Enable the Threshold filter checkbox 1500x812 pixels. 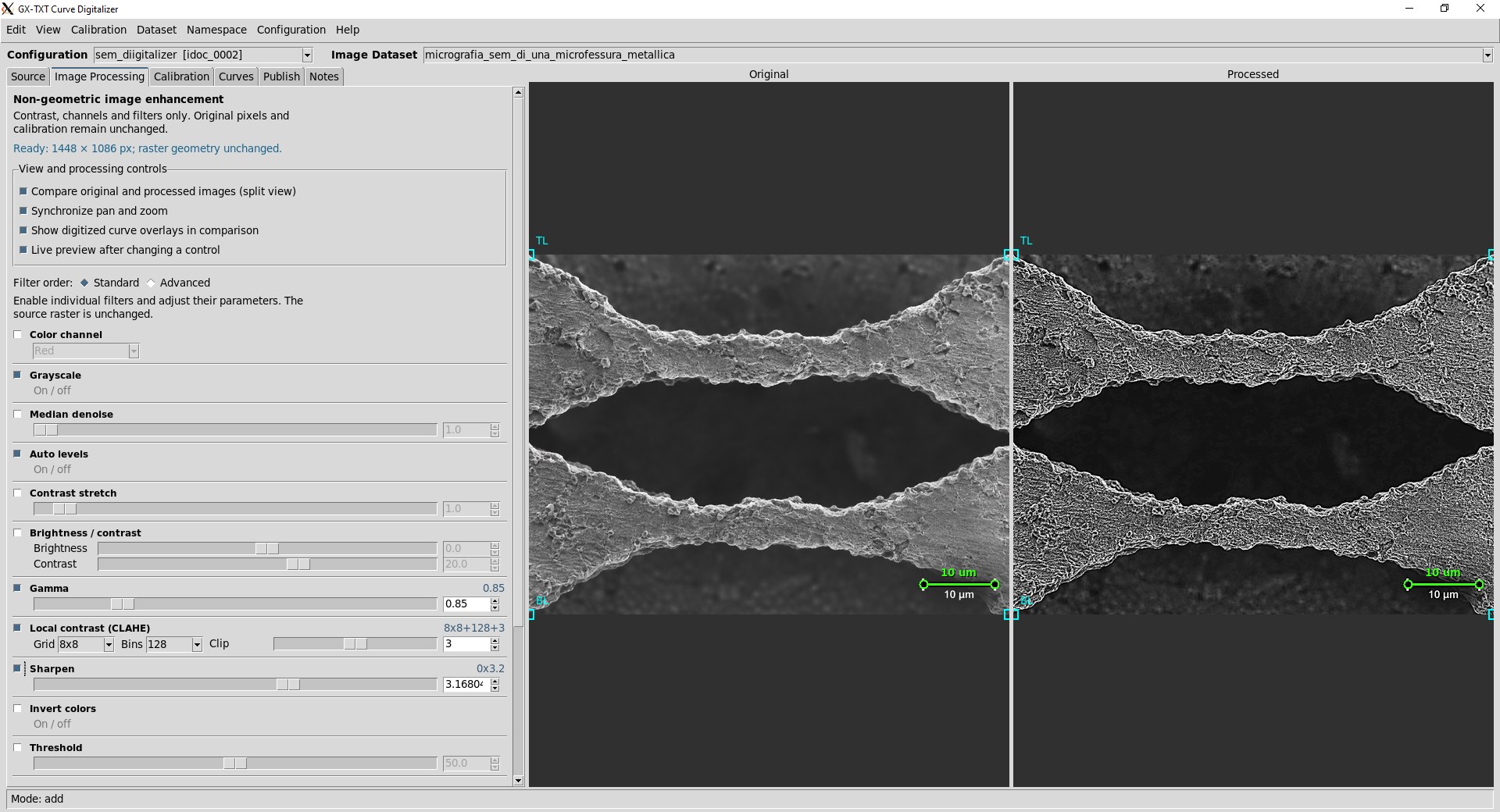coord(18,747)
